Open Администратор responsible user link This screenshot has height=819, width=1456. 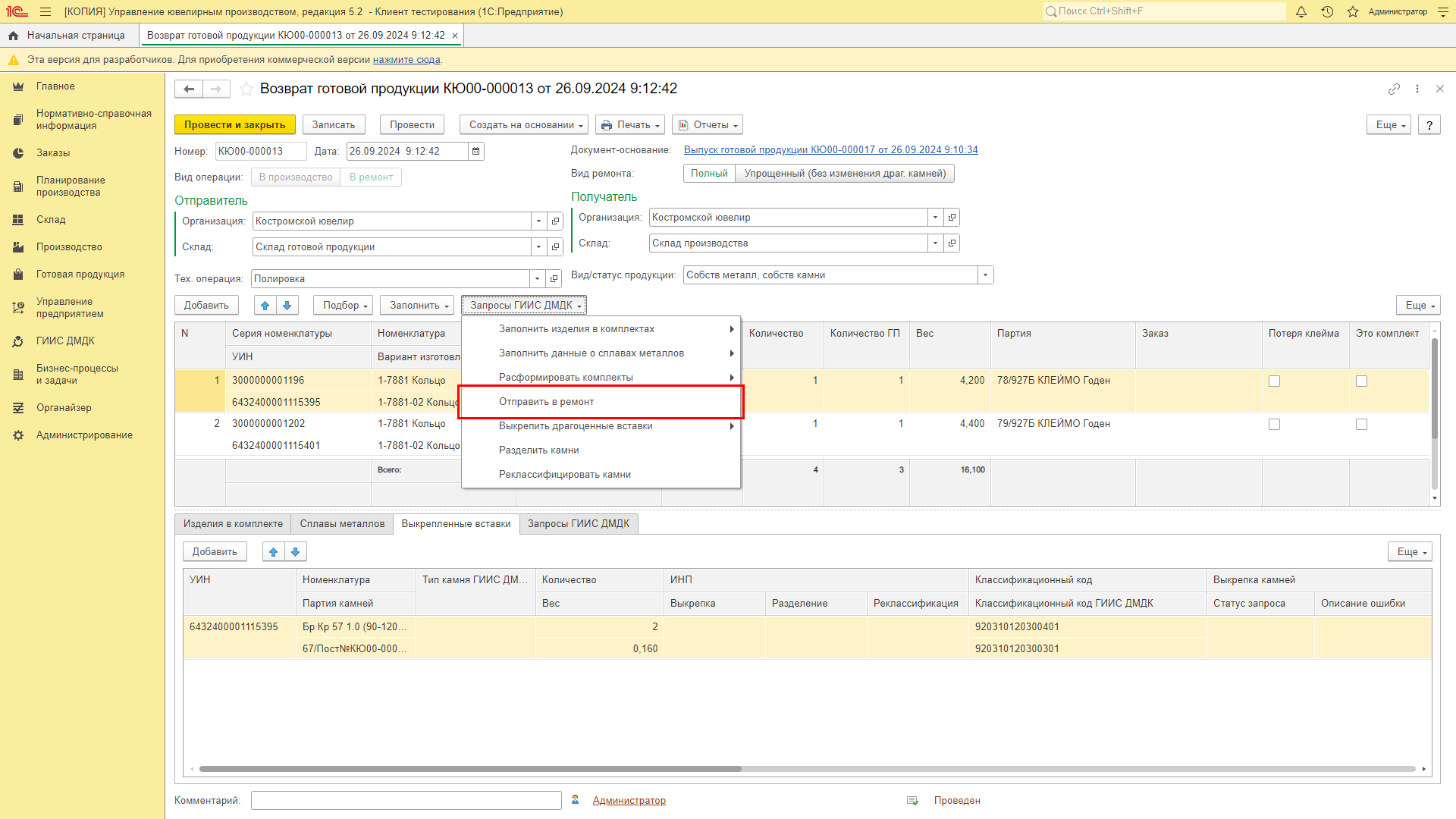pos(629,801)
